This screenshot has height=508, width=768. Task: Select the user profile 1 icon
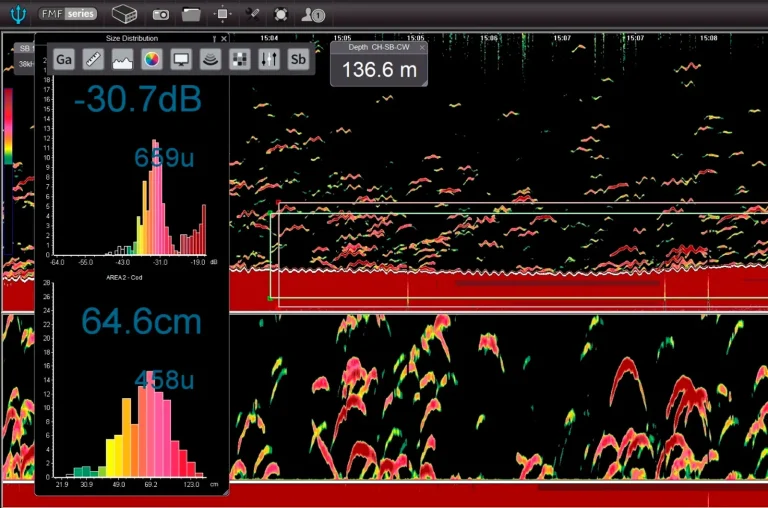point(313,15)
